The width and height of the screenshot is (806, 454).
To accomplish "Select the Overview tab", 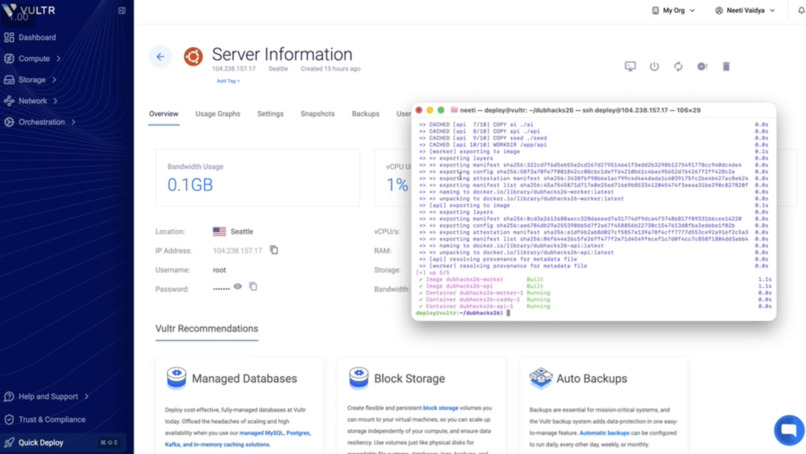I will (x=163, y=114).
